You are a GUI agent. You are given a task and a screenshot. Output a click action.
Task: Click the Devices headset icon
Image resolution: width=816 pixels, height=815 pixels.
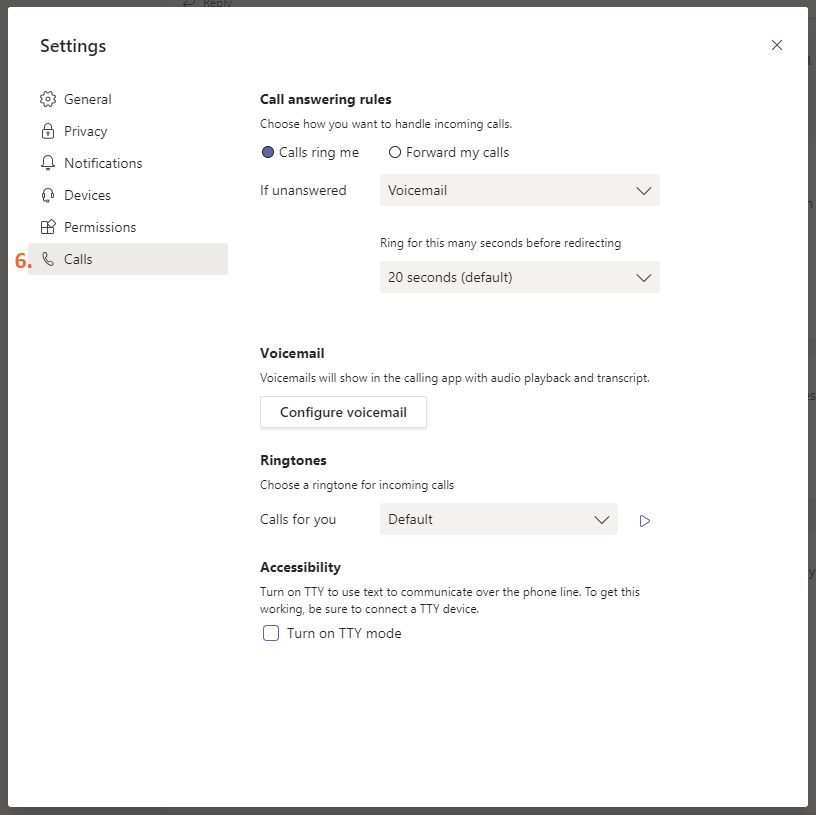47,195
